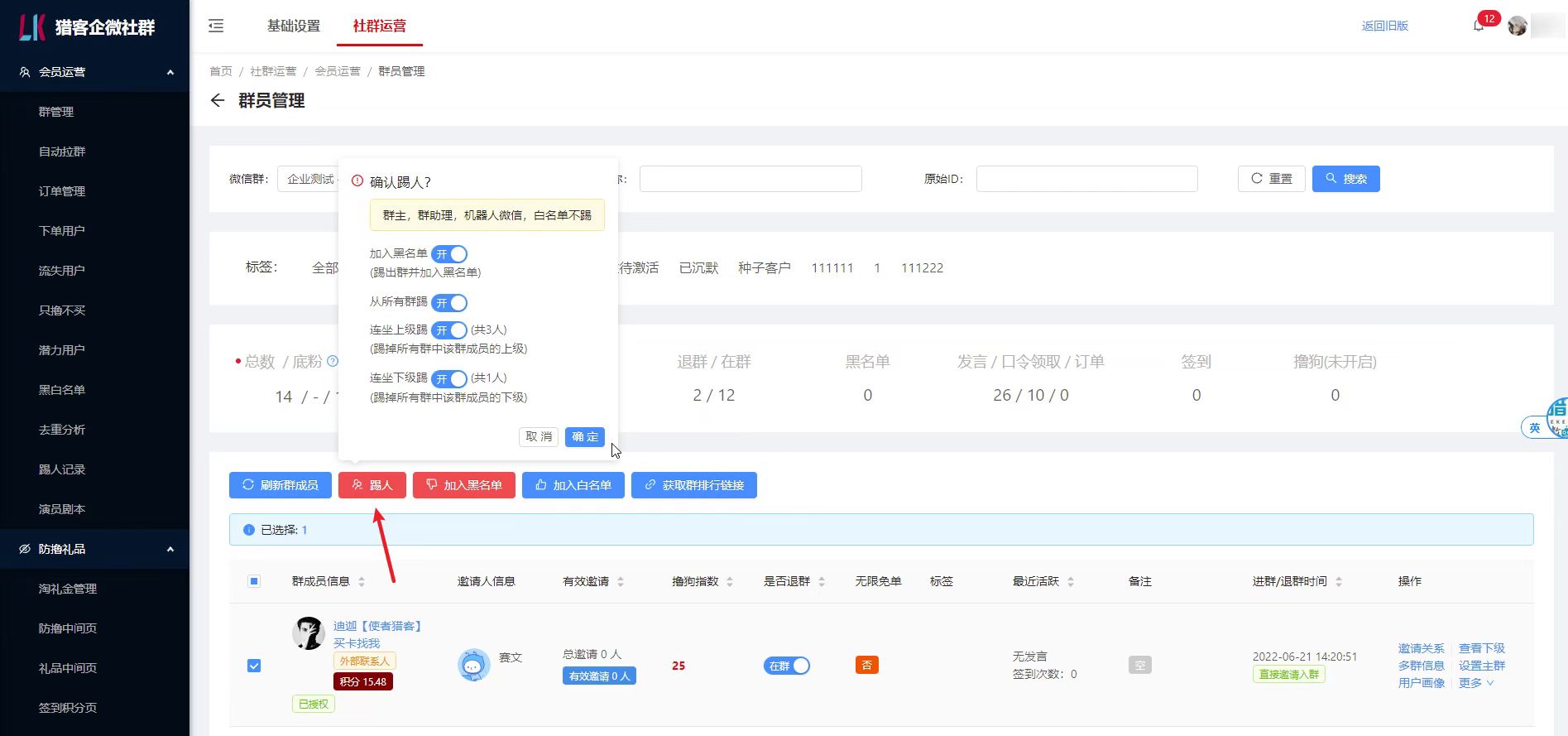This screenshot has width=1568, height=736.
Task: Click the help icon next to 底粉
Action: click(x=333, y=361)
